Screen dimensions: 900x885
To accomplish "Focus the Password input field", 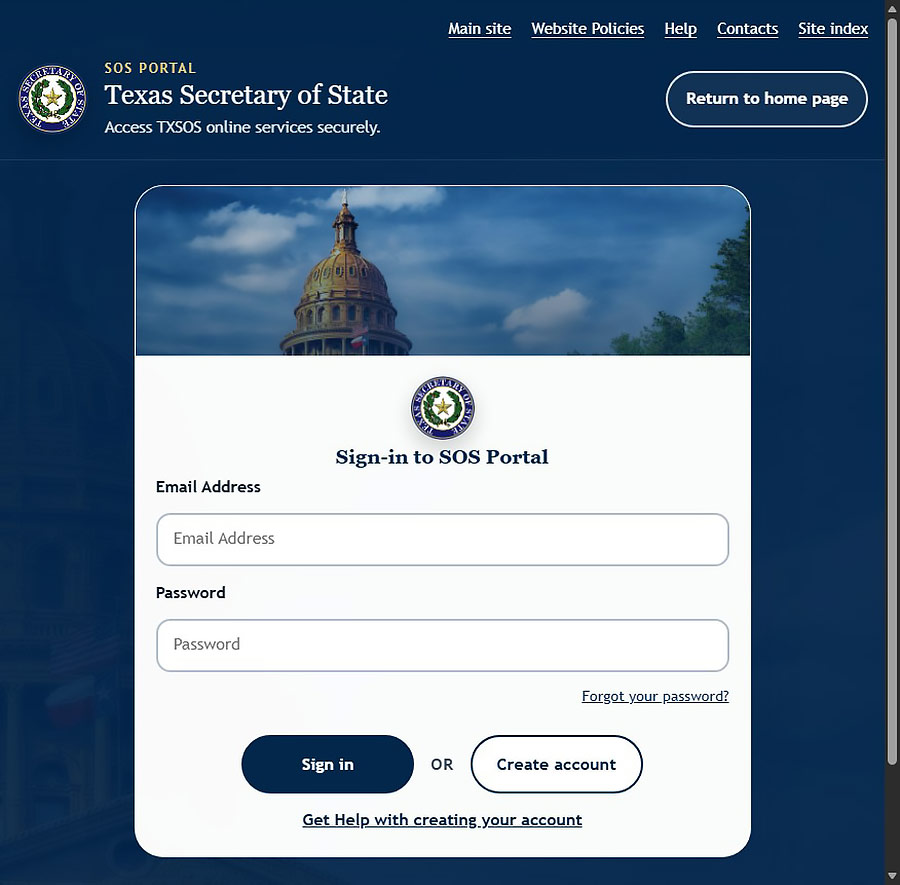I will click(x=443, y=645).
